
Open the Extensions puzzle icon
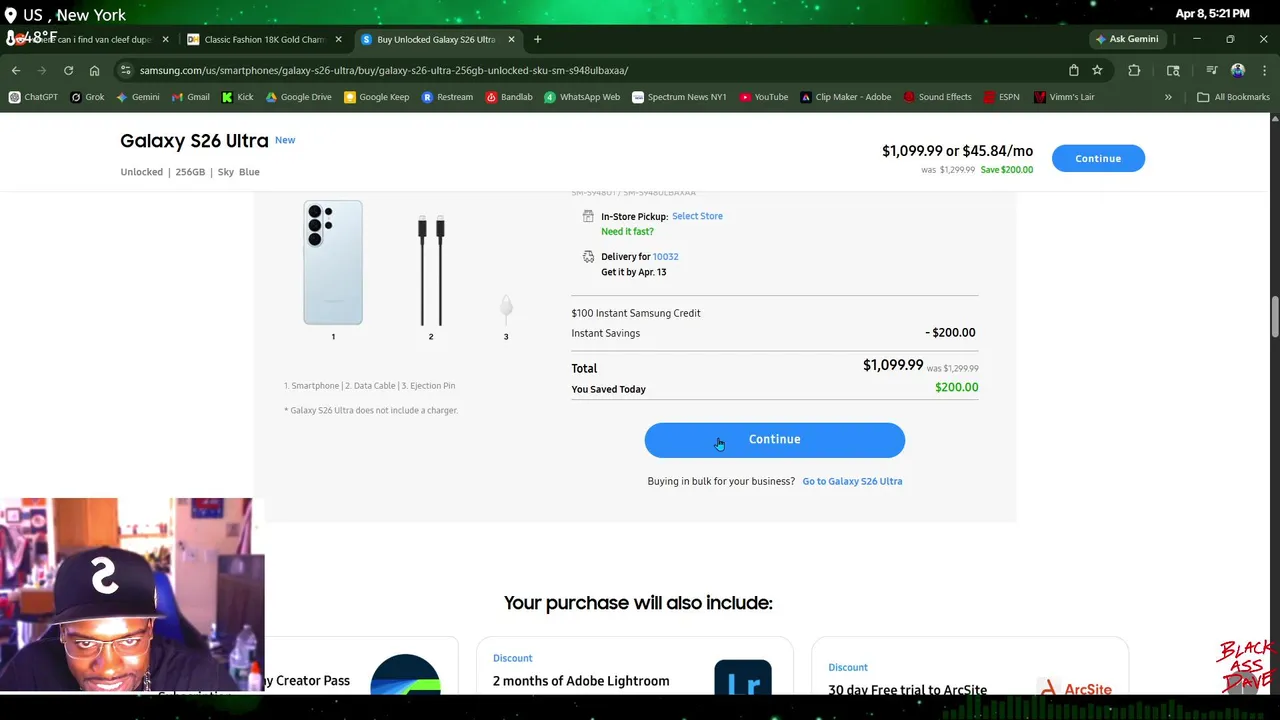1134,70
